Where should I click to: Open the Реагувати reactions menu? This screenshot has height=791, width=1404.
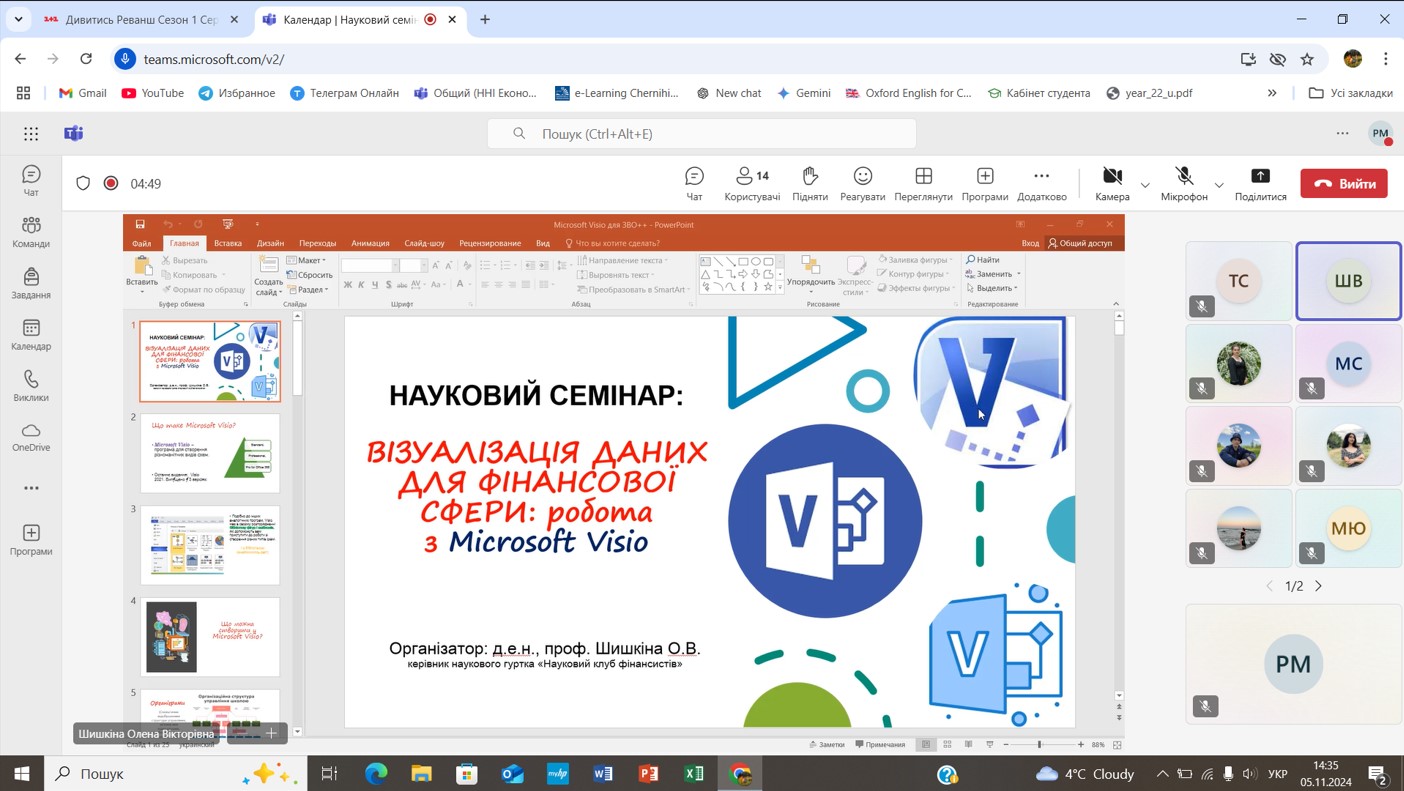(x=862, y=183)
